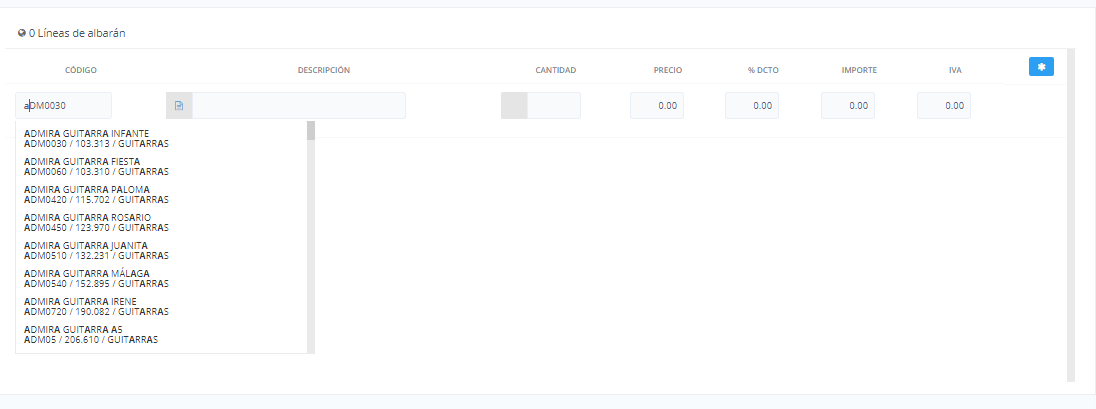
Task: Click the grey prefix box in Cantidad field
Action: coord(514,106)
